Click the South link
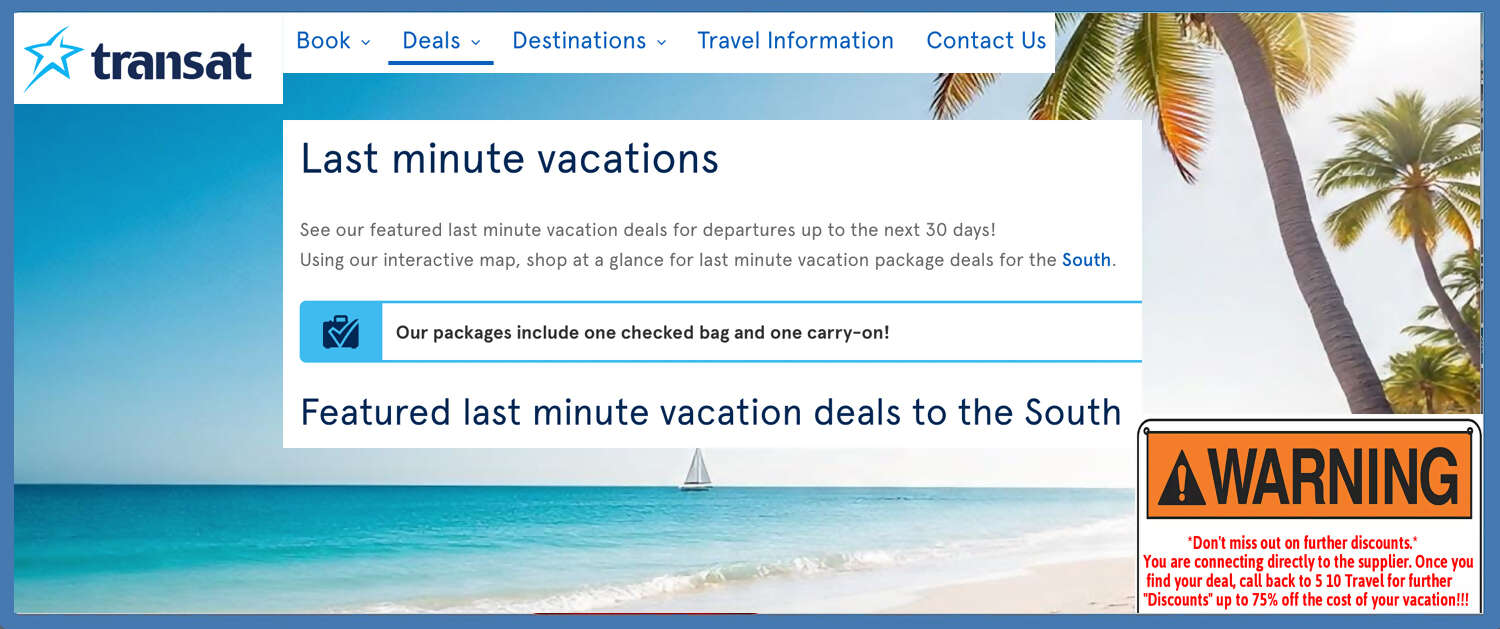Viewport: 1500px width, 629px height. 1087,260
